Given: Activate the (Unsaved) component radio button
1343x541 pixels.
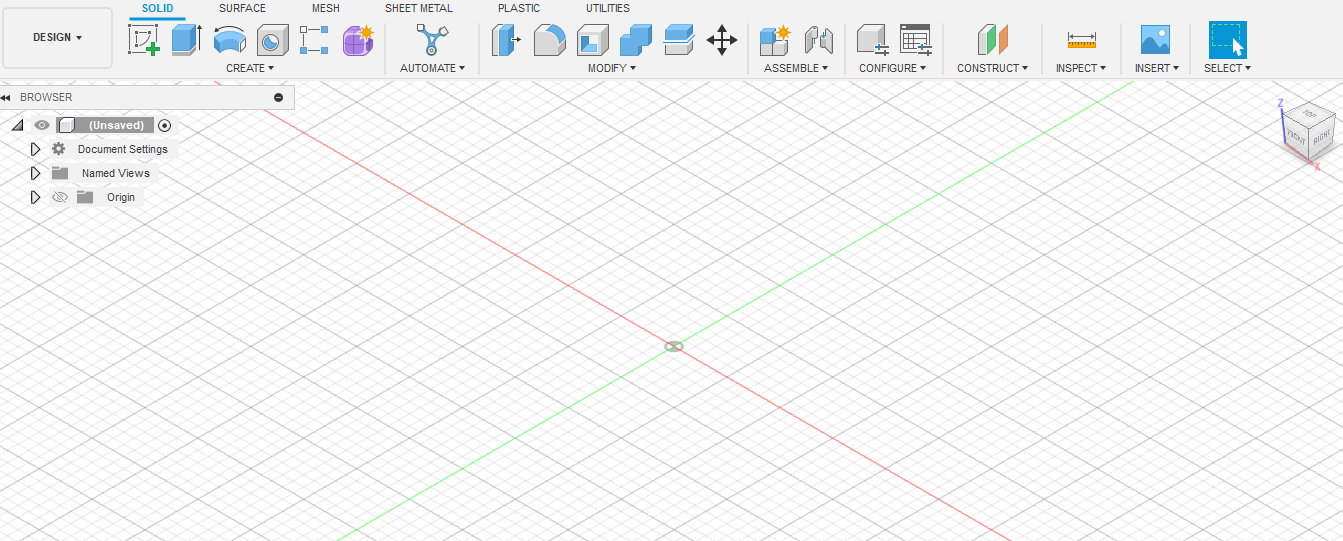Looking at the screenshot, I should (x=165, y=125).
